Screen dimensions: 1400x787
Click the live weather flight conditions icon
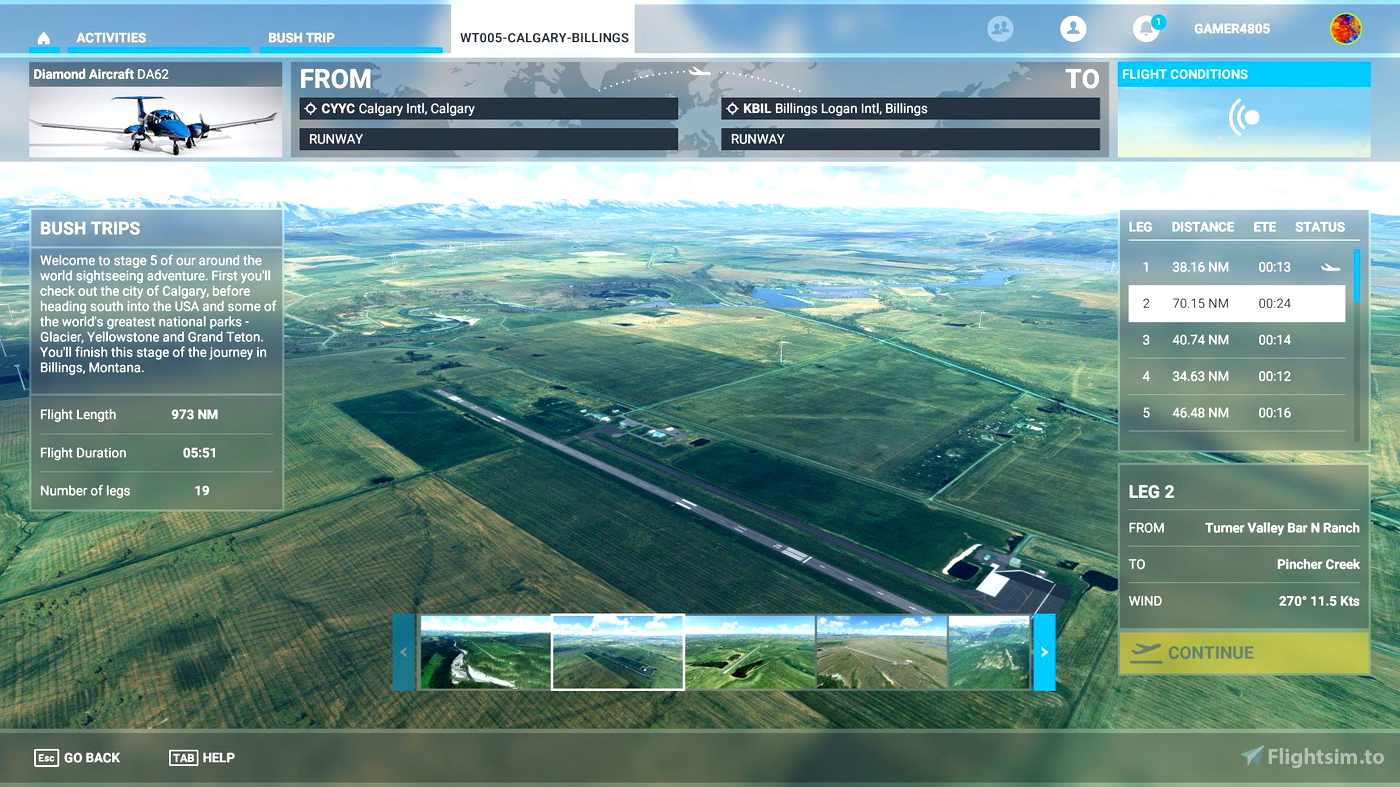1244,117
